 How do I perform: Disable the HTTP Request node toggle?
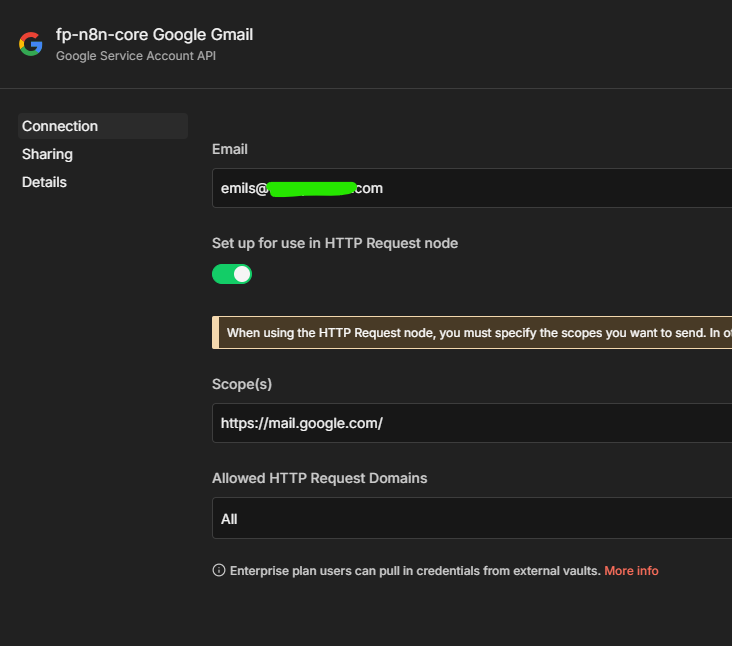coord(232,274)
